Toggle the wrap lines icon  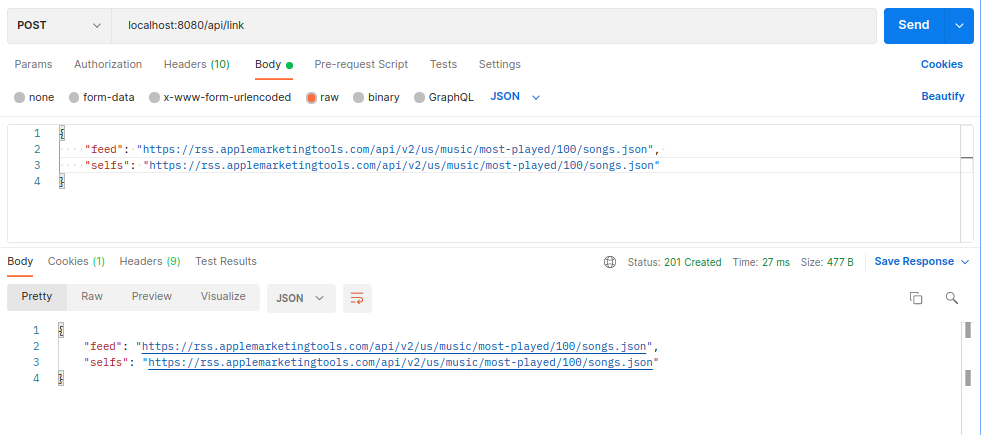pos(357,298)
